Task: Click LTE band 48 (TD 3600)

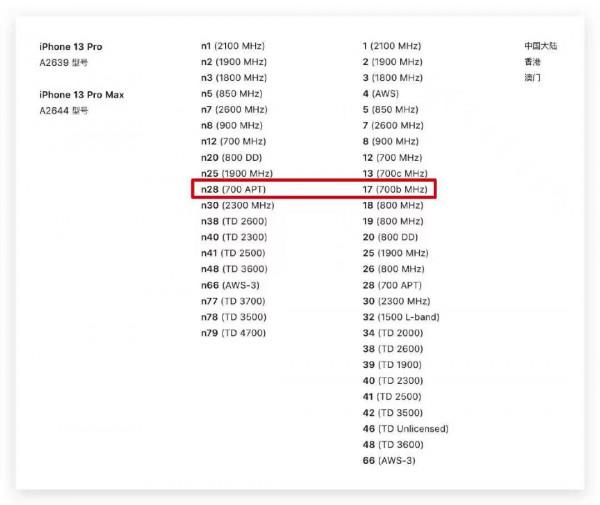Action: (x=393, y=445)
